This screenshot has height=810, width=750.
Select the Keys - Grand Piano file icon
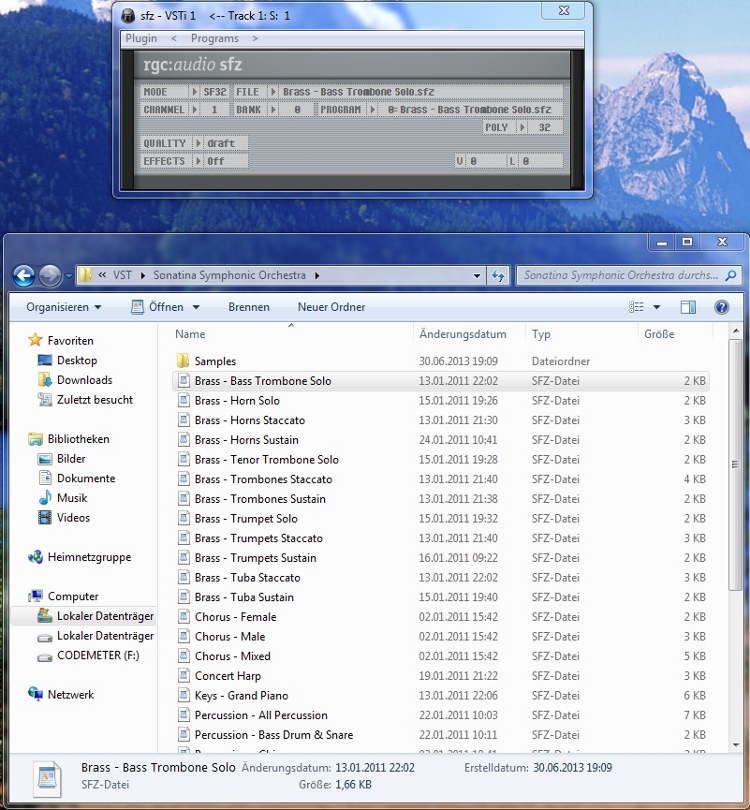(183, 695)
